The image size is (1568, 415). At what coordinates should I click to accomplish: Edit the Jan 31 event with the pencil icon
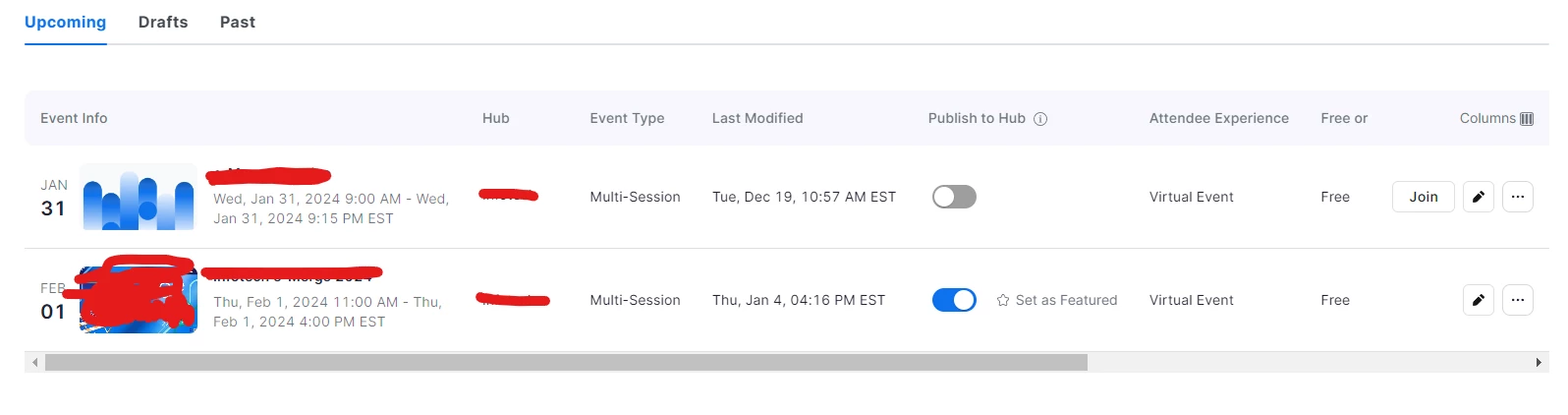[x=1478, y=197]
